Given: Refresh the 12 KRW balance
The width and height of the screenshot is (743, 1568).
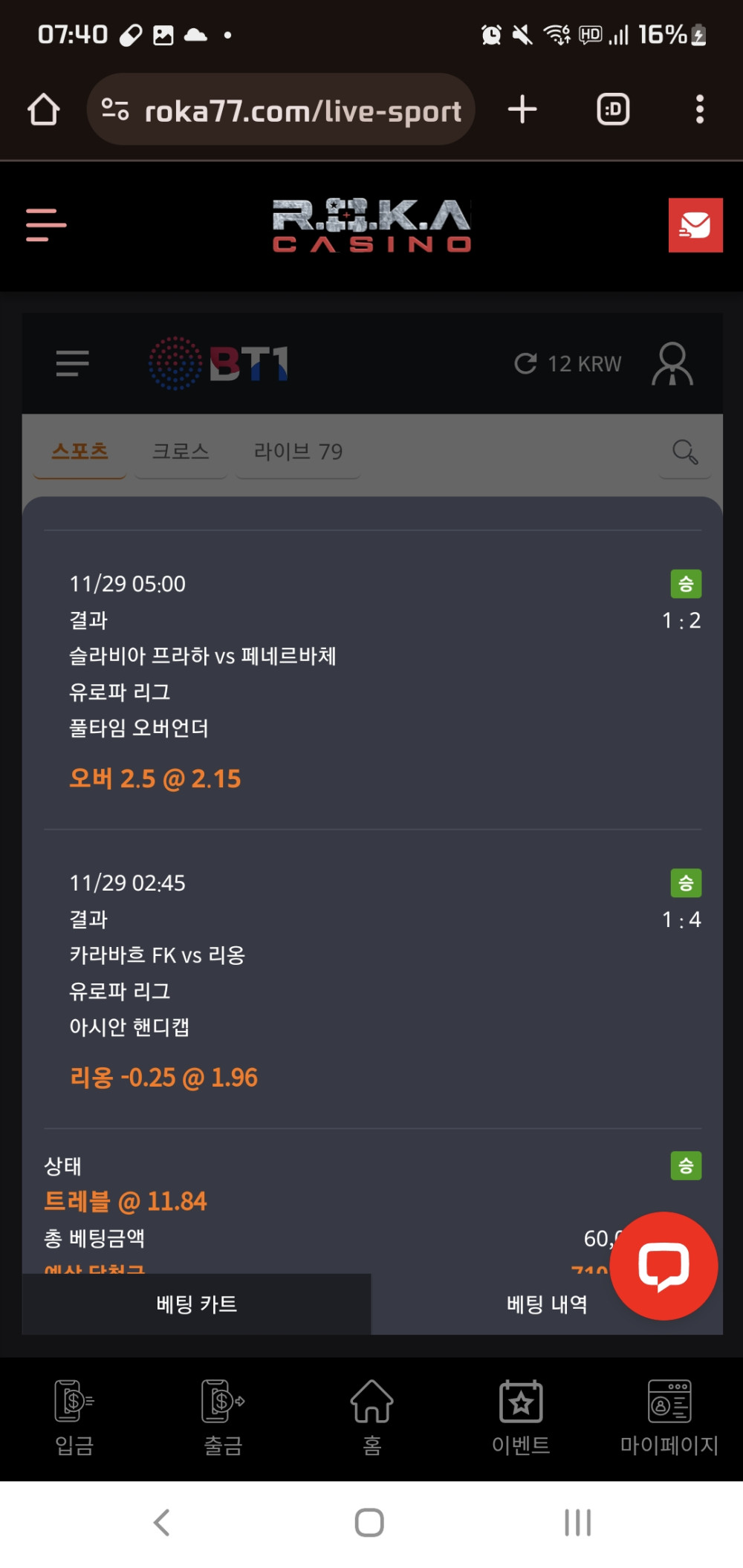Looking at the screenshot, I should pos(526,363).
